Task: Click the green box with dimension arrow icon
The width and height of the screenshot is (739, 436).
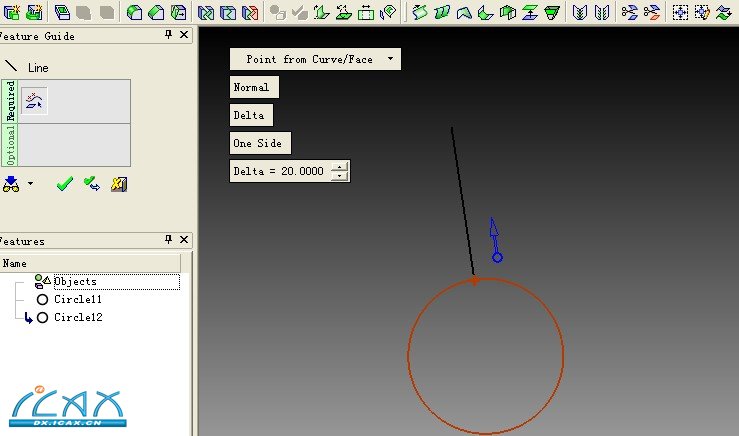Action: pos(366,12)
